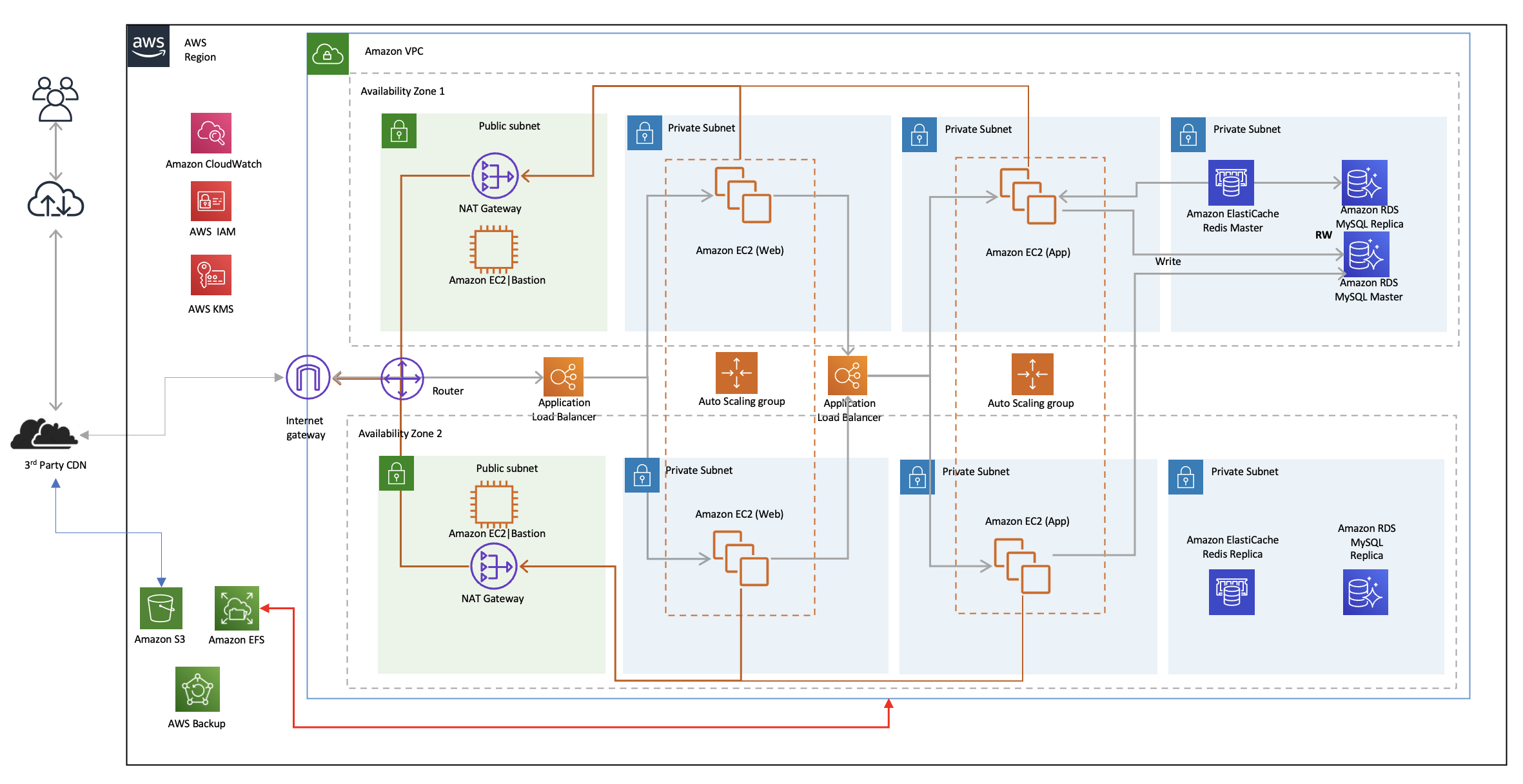This screenshot has height=784, width=1523.
Task: Select RDS MySQL Replica icon in Zone 1
Action: pos(1364,182)
